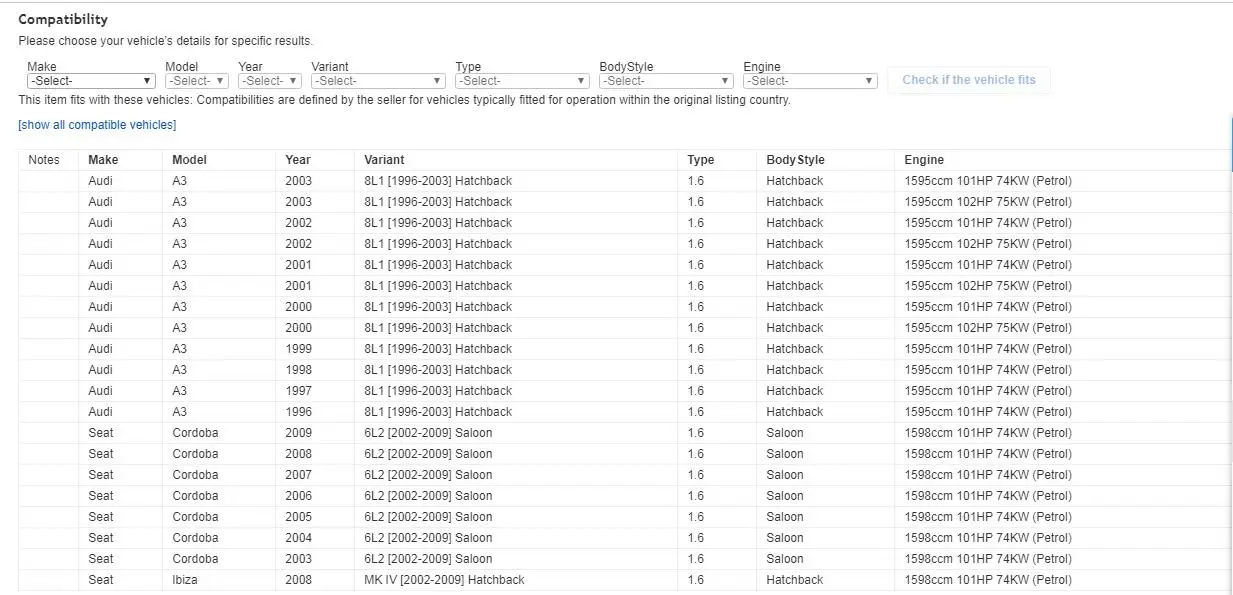1233x595 pixels.
Task: Open the Type dropdown
Action: click(522, 81)
